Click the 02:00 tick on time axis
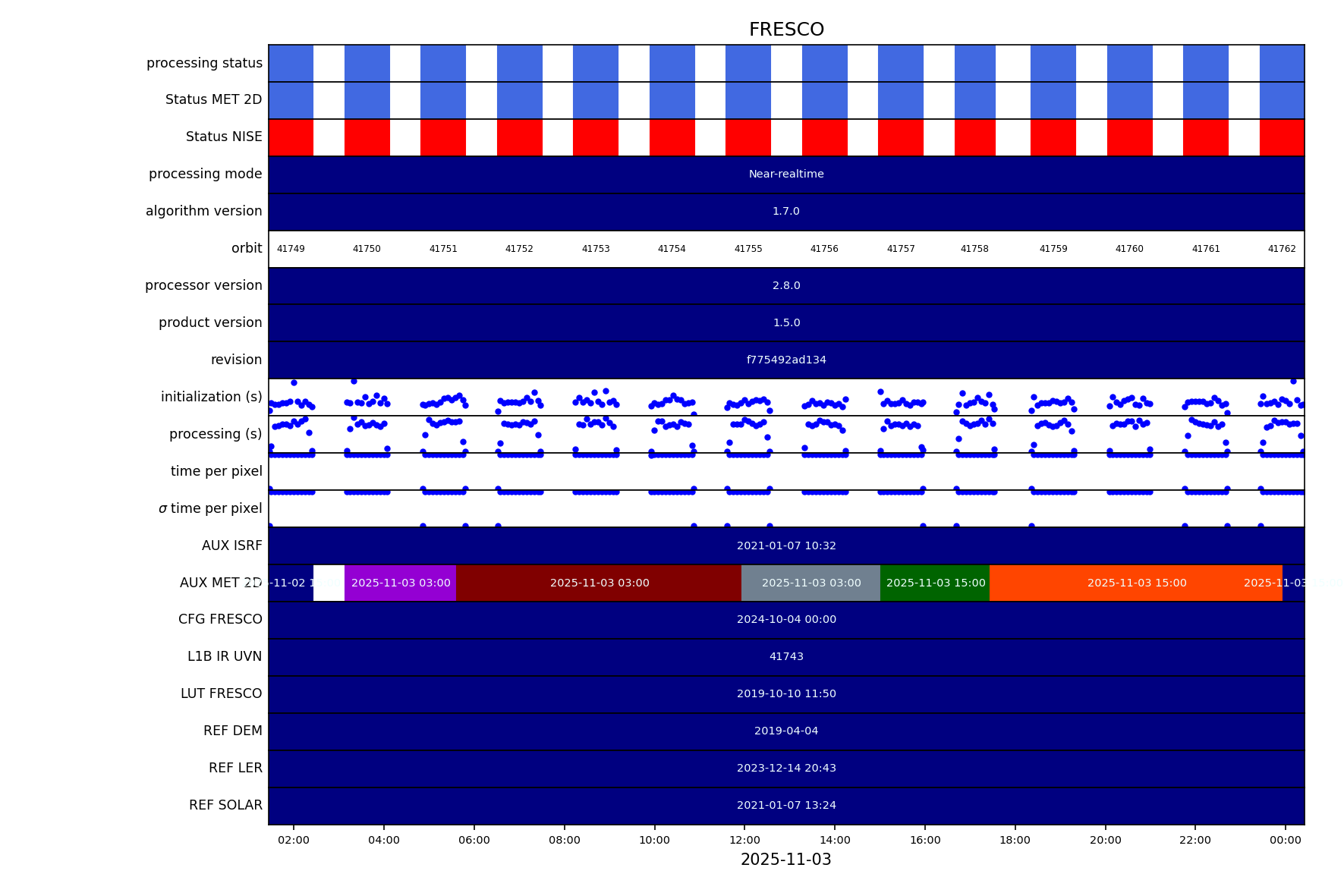1344x896 pixels. (294, 840)
